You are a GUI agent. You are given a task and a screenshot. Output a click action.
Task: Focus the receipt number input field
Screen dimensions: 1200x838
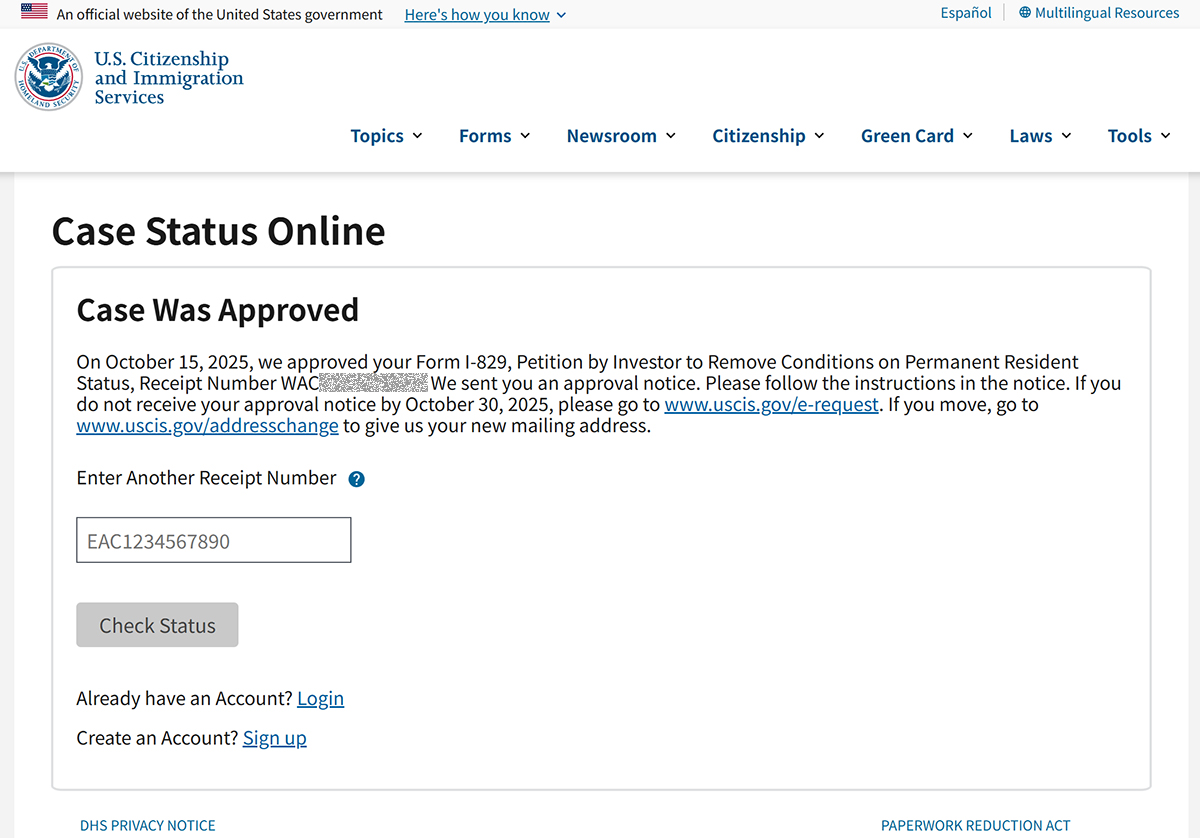pyautogui.click(x=214, y=540)
